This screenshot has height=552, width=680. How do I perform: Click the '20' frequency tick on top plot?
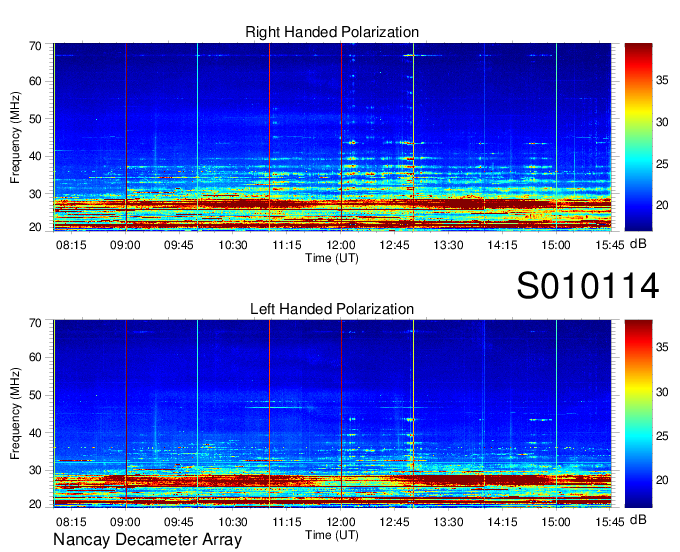tap(35, 227)
